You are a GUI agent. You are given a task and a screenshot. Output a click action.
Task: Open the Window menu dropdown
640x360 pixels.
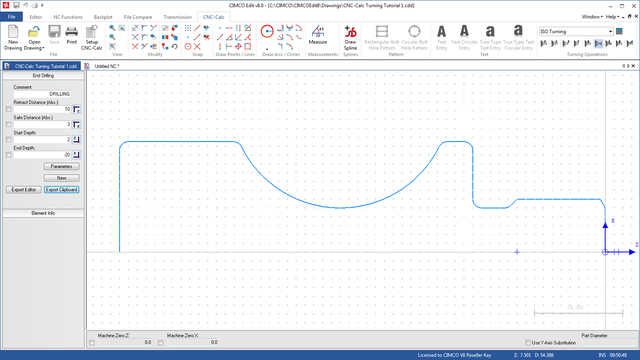pos(592,17)
